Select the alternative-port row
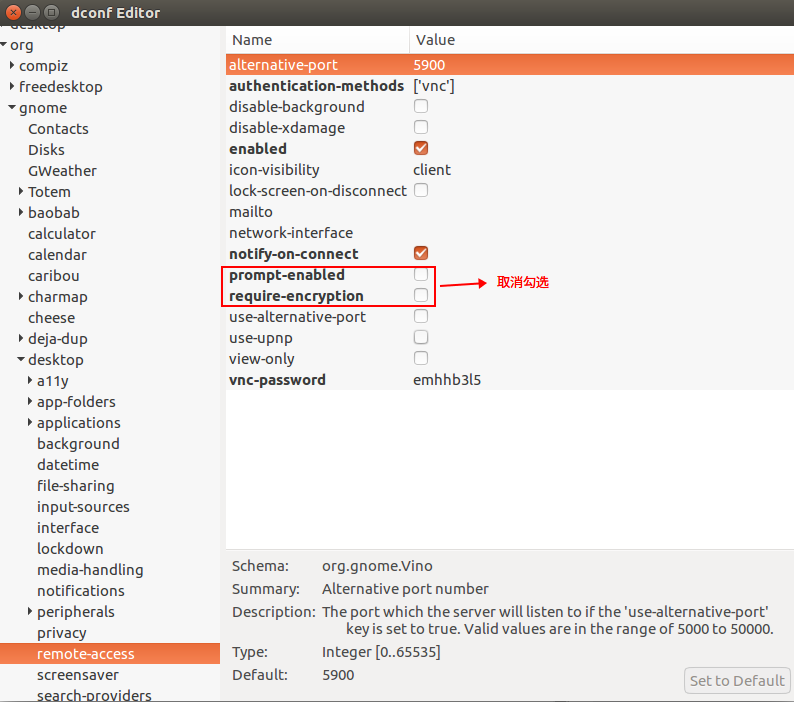 point(510,65)
